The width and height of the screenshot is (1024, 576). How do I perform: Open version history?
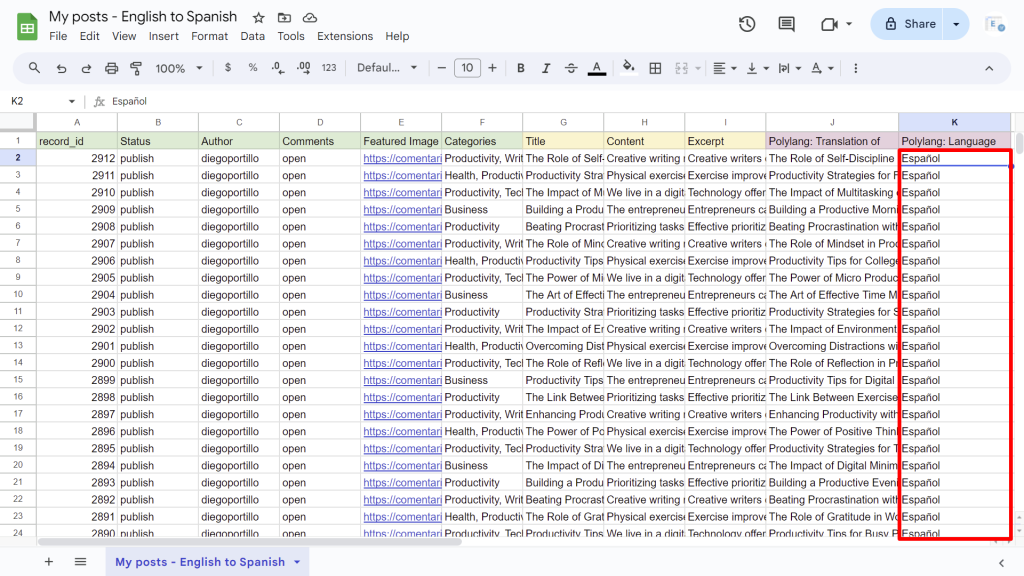[747, 23]
